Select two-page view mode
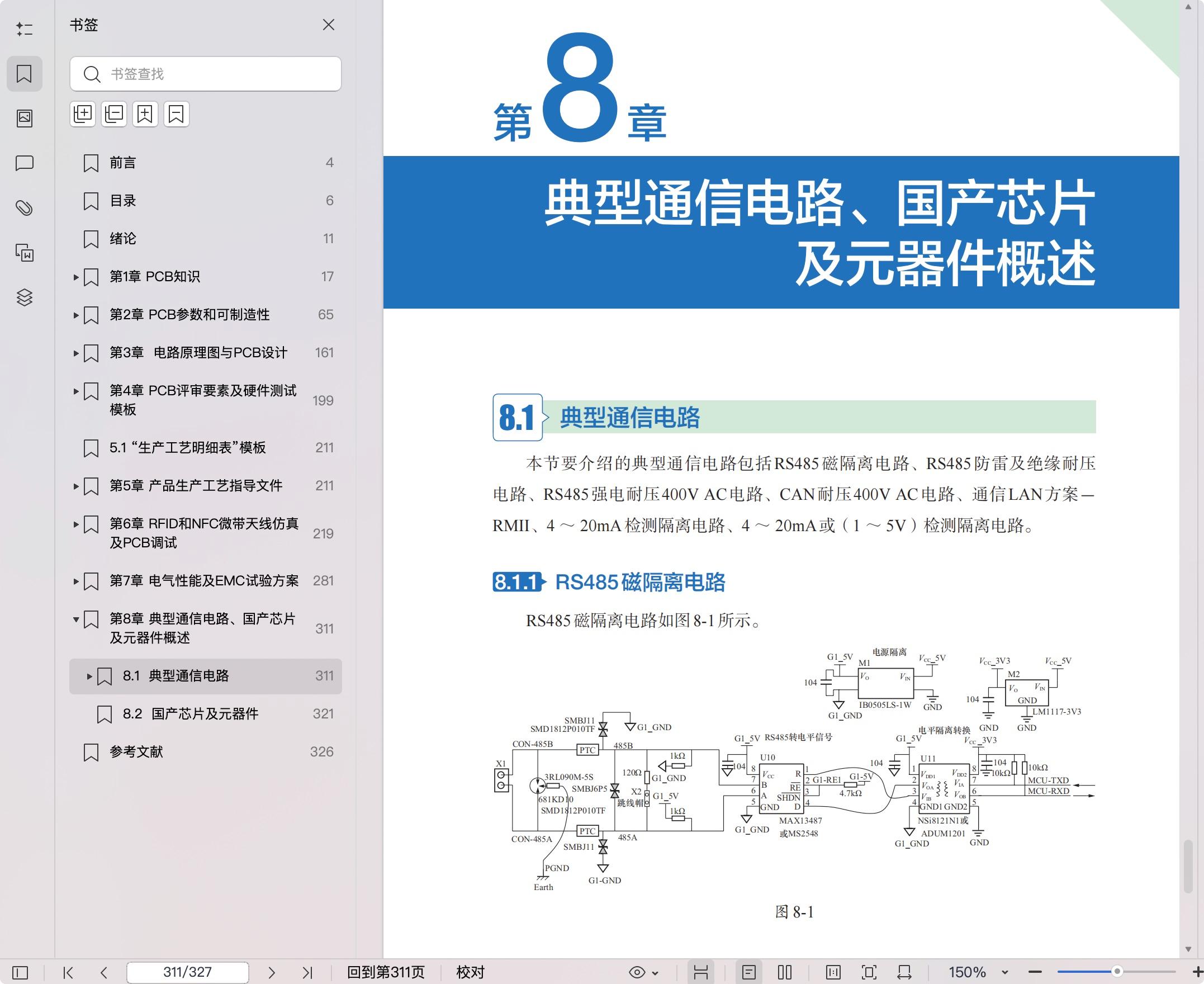Image resolution: width=1204 pixels, height=984 pixels. (785, 973)
